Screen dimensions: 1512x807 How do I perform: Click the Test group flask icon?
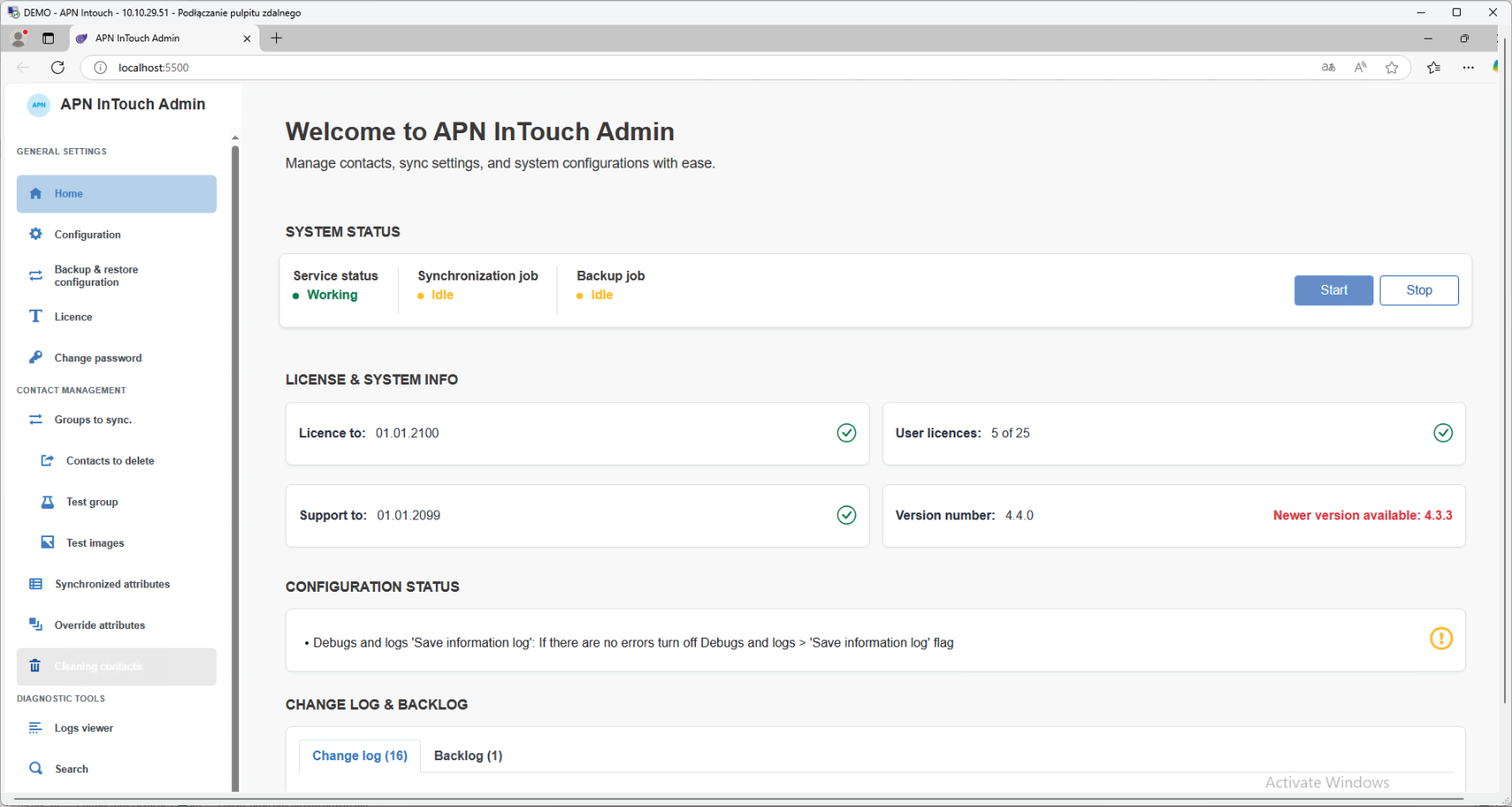pyautogui.click(x=48, y=502)
